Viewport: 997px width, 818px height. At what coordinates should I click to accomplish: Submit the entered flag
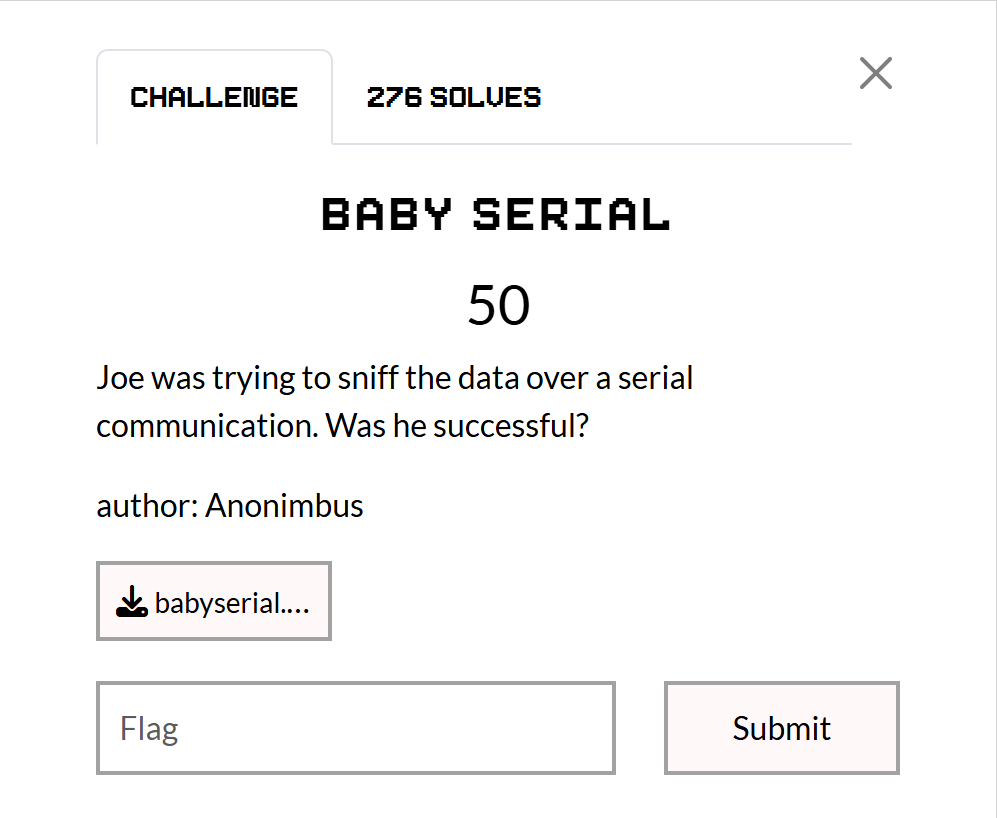tap(781, 728)
